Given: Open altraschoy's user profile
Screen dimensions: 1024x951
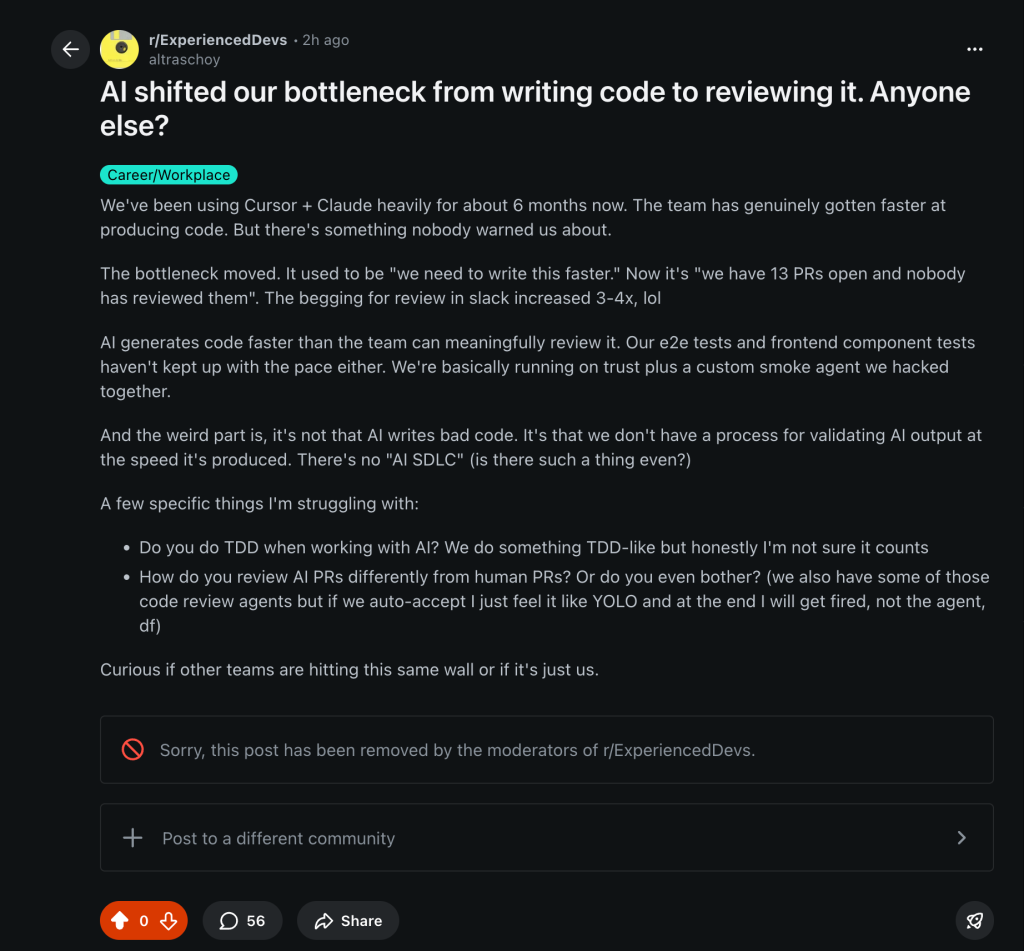Looking at the screenshot, I should point(184,59).
